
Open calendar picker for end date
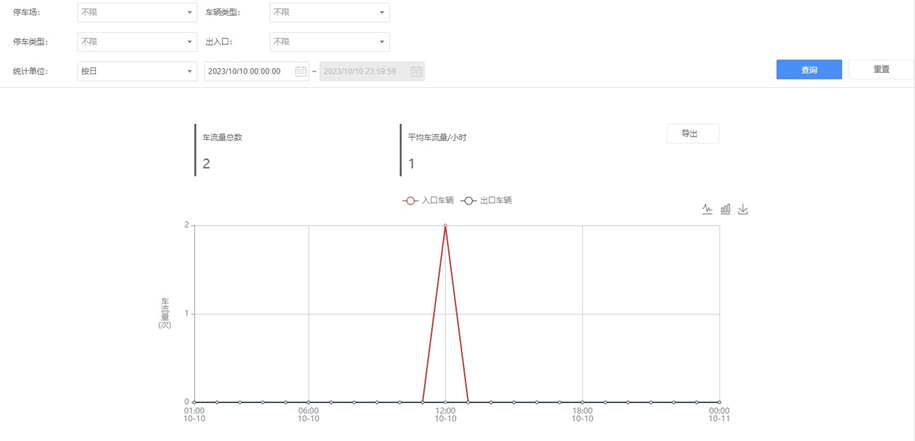(416, 71)
